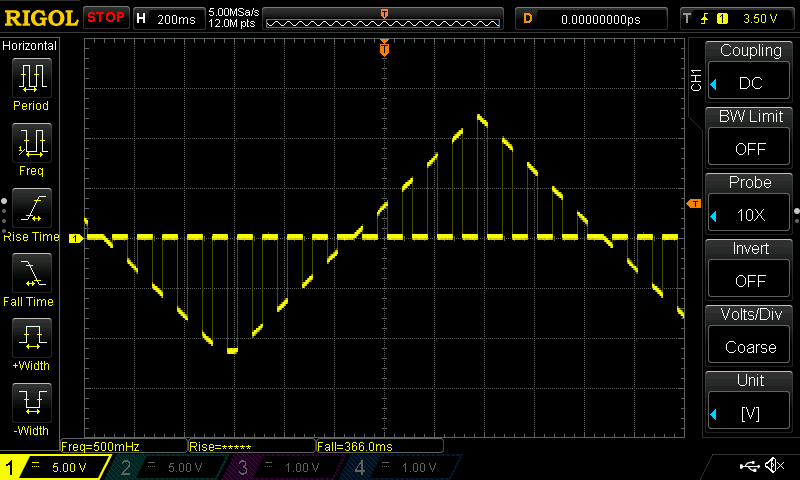Image resolution: width=800 pixels, height=480 pixels.
Task: Click the trigger level 3.50 V readout
Action: (760, 19)
